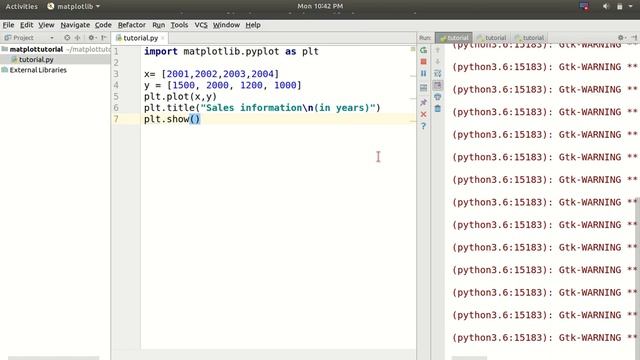640x360 pixels.
Task: Select the tutorial.py editor tab
Action: (140, 38)
